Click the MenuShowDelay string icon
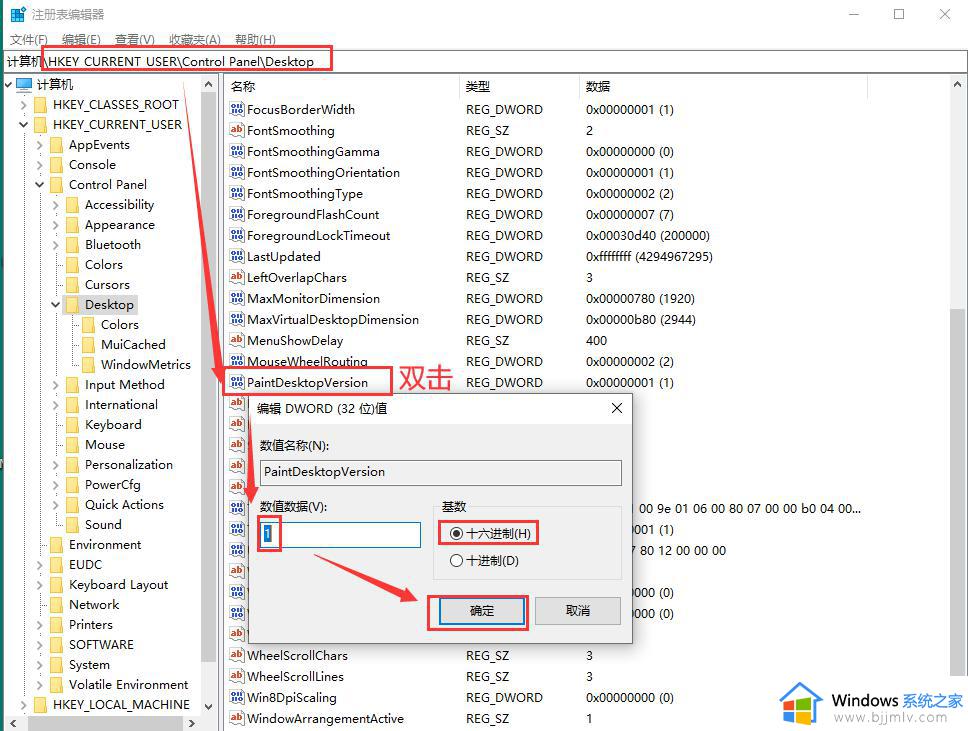This screenshot has height=731, width=968. pyautogui.click(x=236, y=340)
